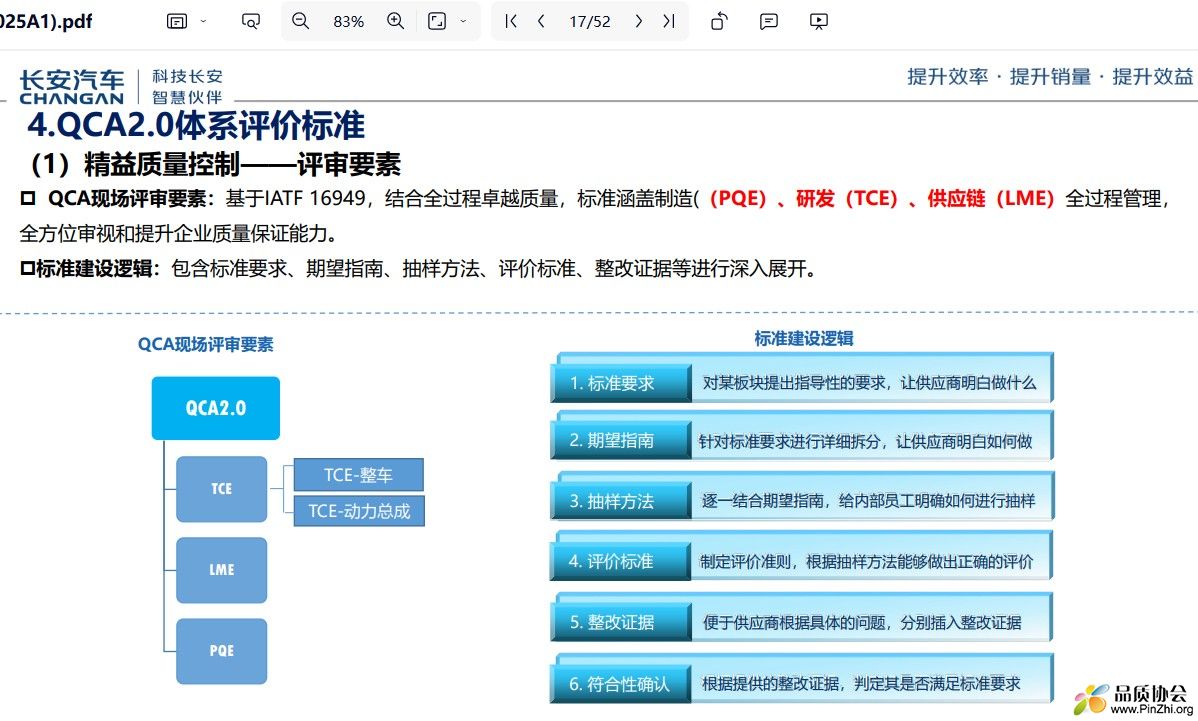Rotate the page view
The width and height of the screenshot is (1198, 721).
pos(719,21)
